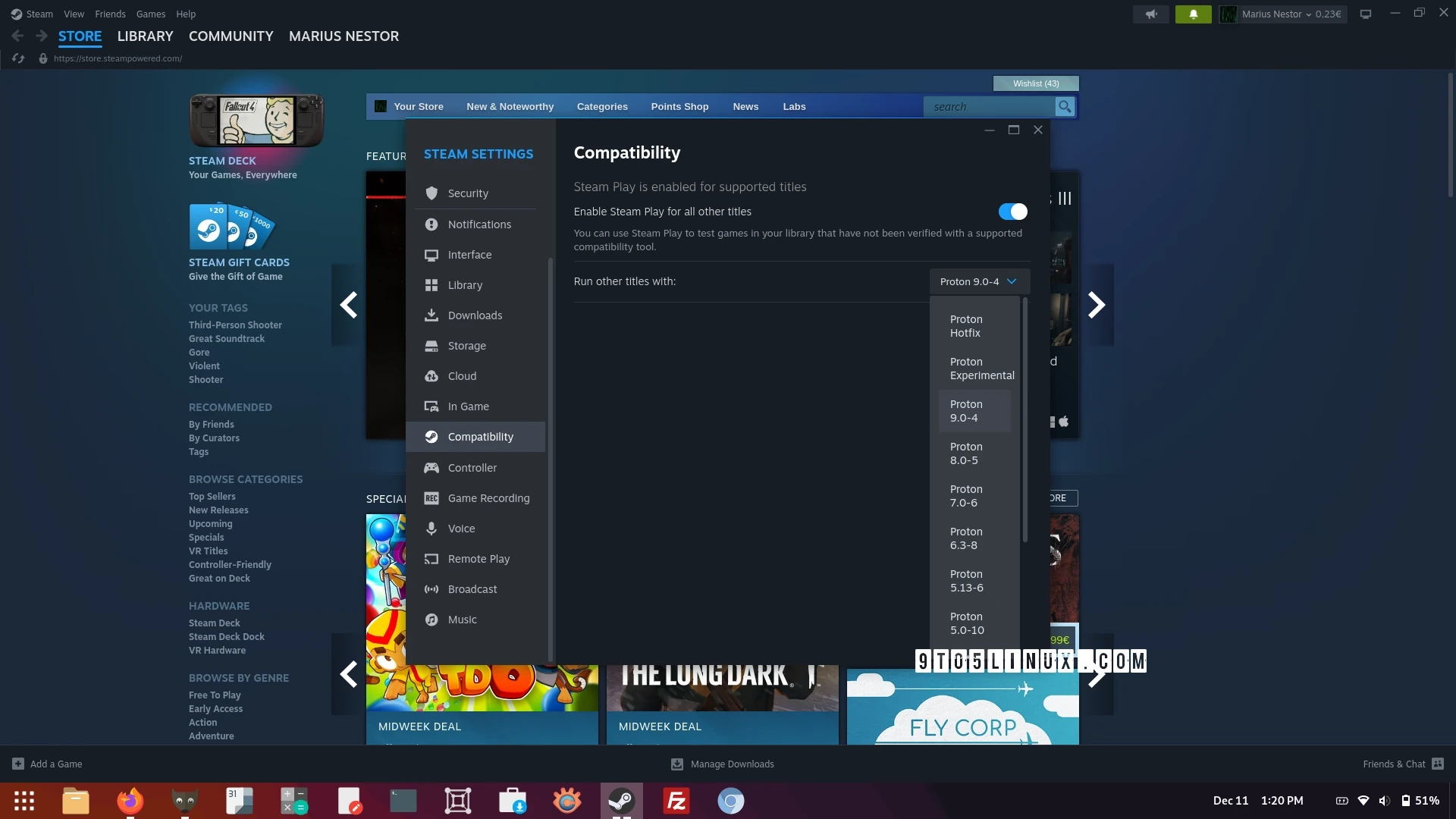
Task: Click the Steam notifications bell icon
Action: (x=1192, y=13)
